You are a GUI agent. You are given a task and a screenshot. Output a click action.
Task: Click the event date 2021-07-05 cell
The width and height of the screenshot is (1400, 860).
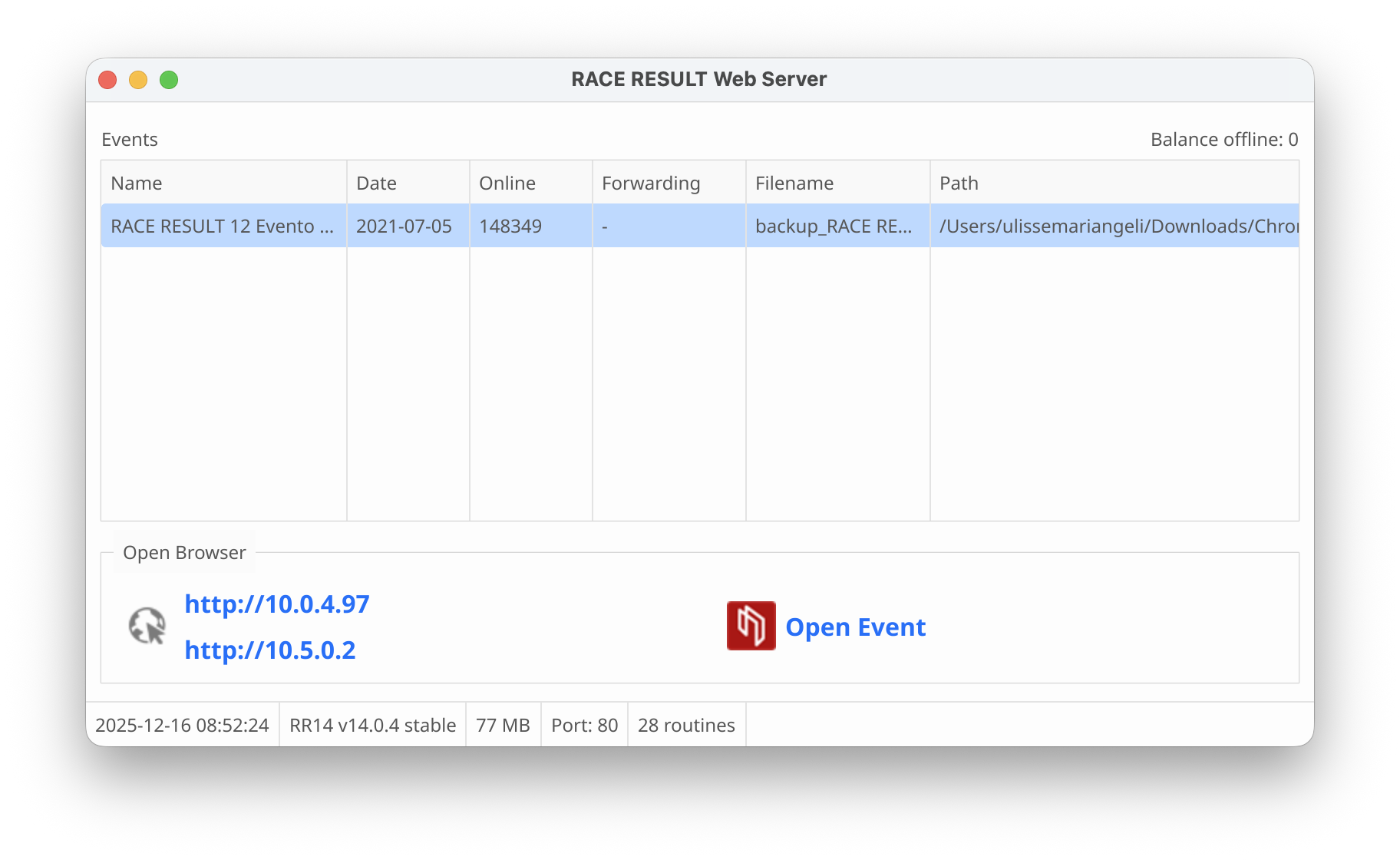point(404,227)
